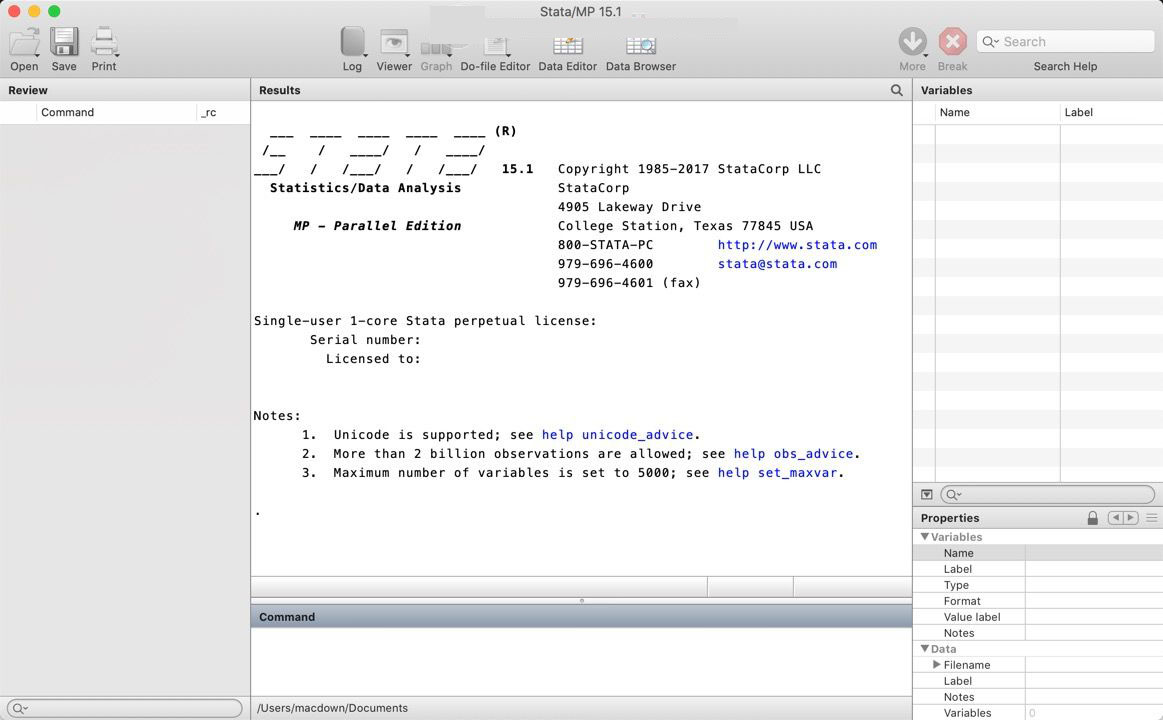1163x720 pixels.
Task: Open the Viewer eye icon
Action: point(394,43)
